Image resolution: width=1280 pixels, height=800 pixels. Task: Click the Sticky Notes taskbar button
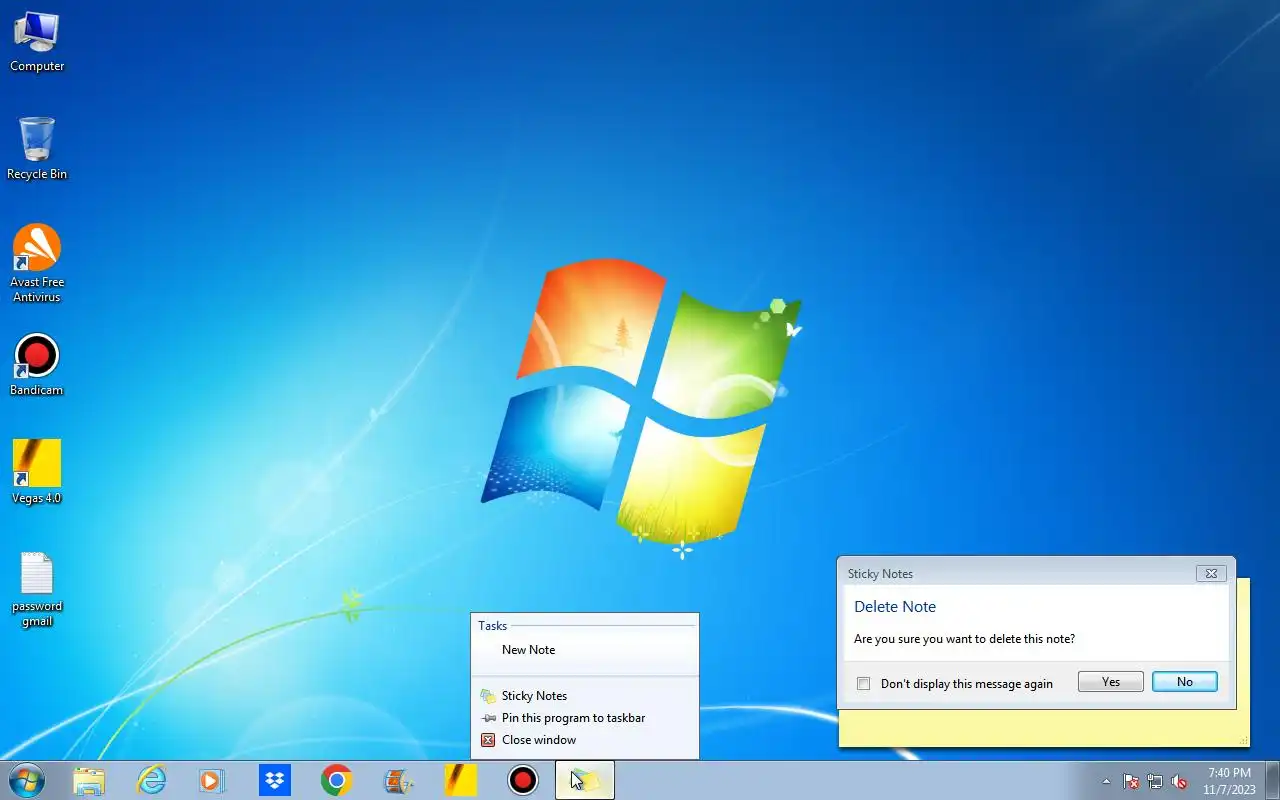585,780
